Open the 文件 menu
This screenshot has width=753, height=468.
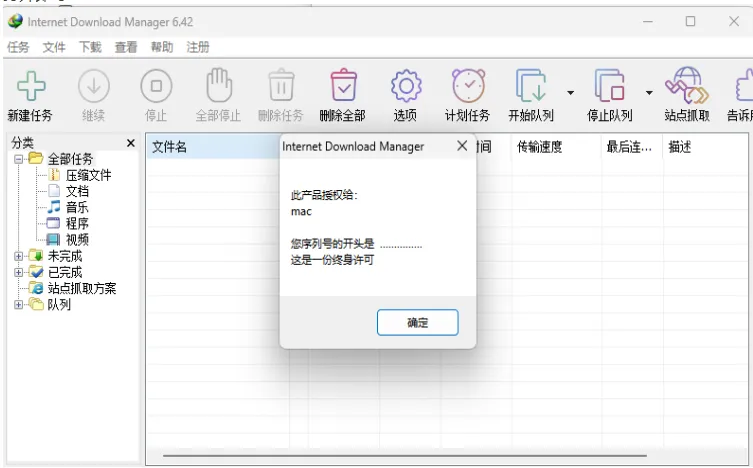(x=54, y=47)
